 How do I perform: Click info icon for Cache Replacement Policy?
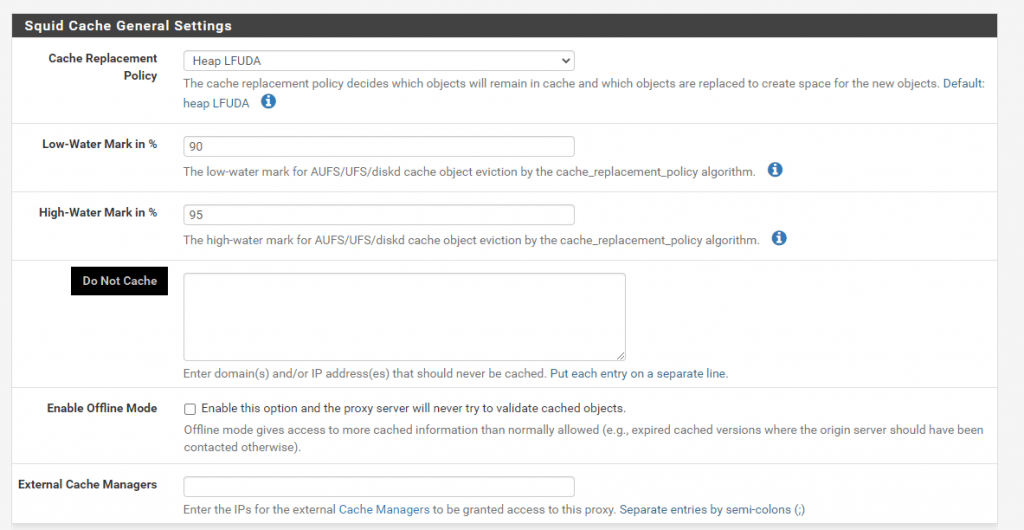click(268, 102)
